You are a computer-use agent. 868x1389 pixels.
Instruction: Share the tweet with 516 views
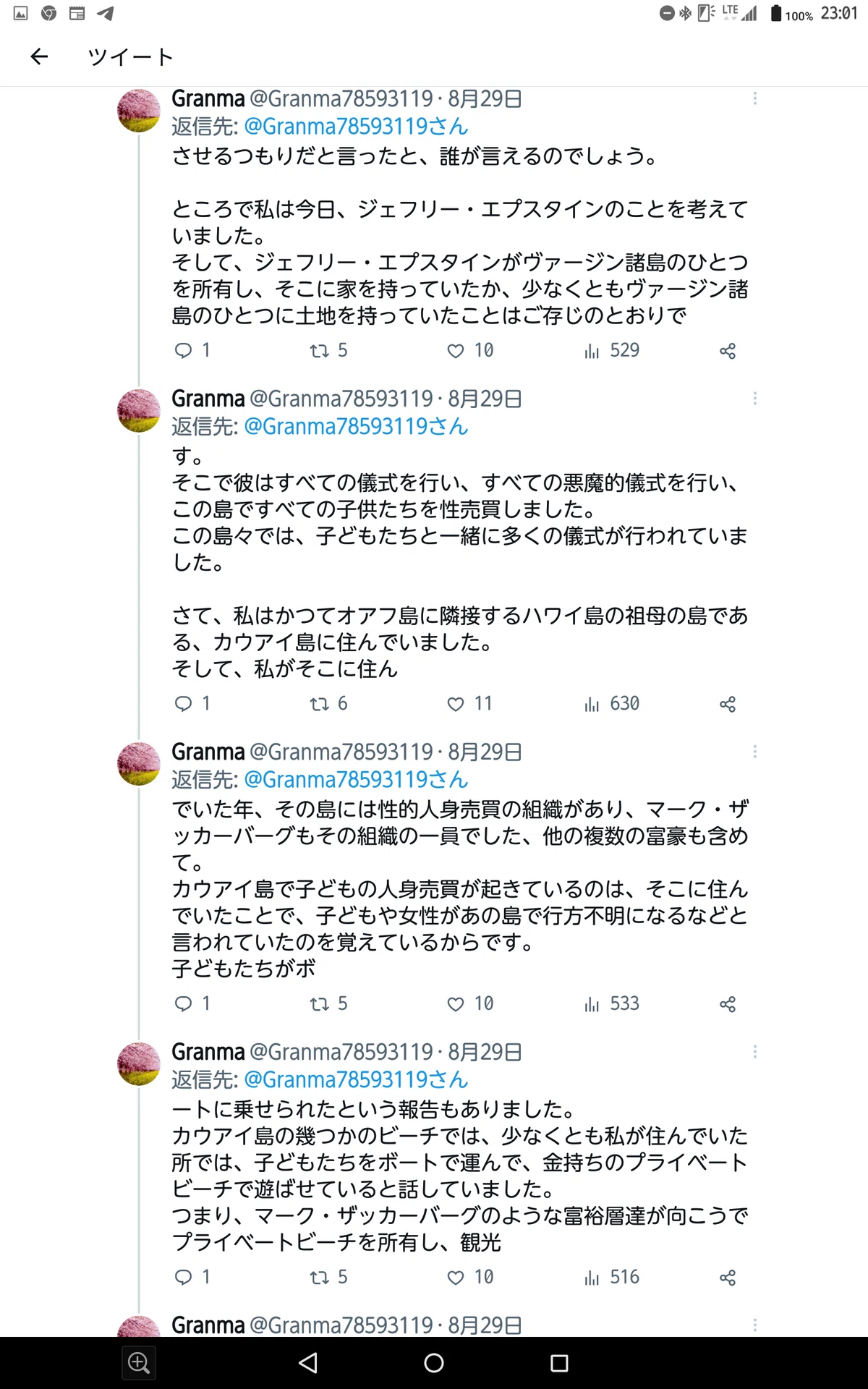[728, 1278]
